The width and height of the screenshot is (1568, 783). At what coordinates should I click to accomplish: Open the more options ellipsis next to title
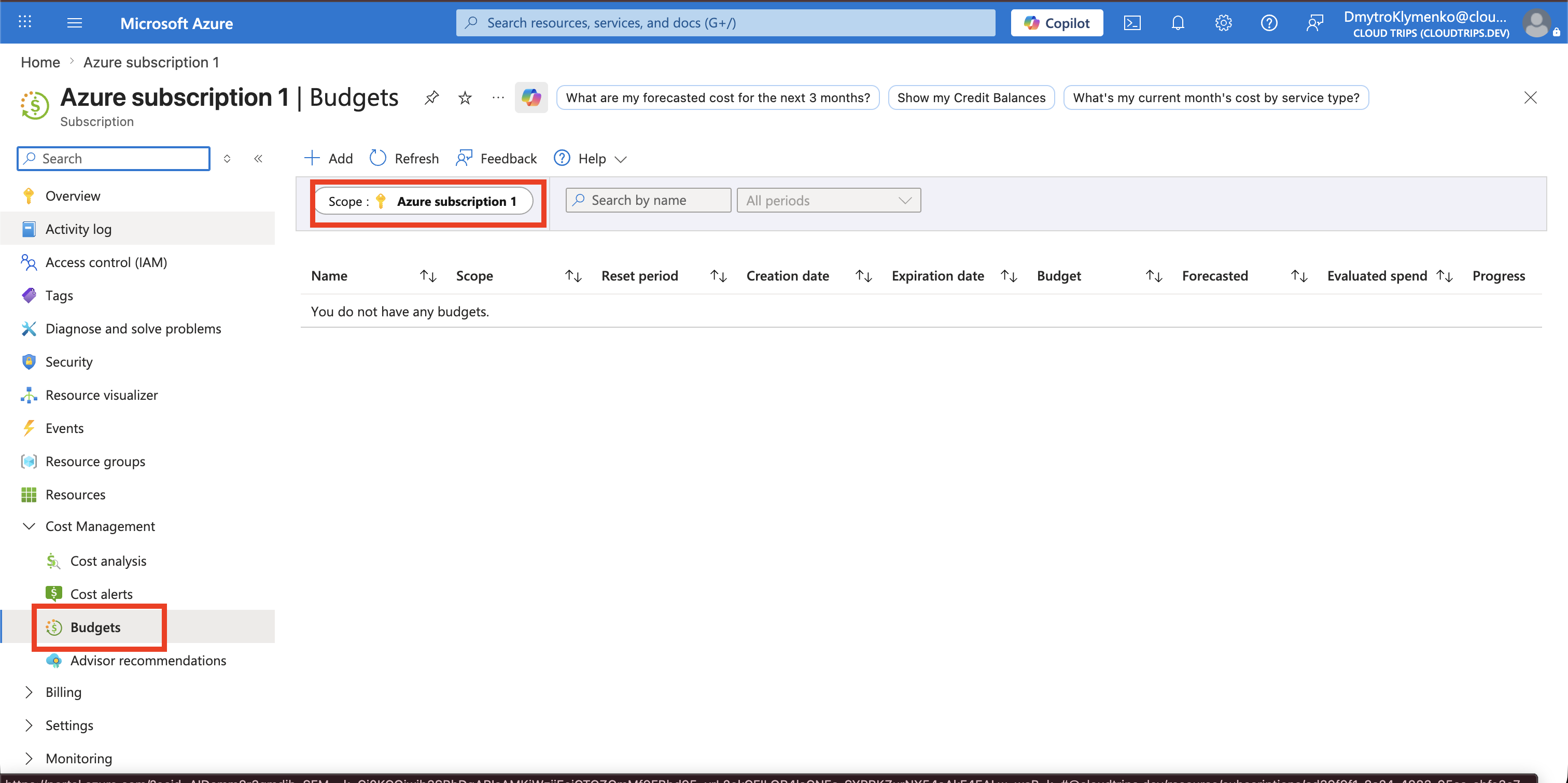(498, 97)
